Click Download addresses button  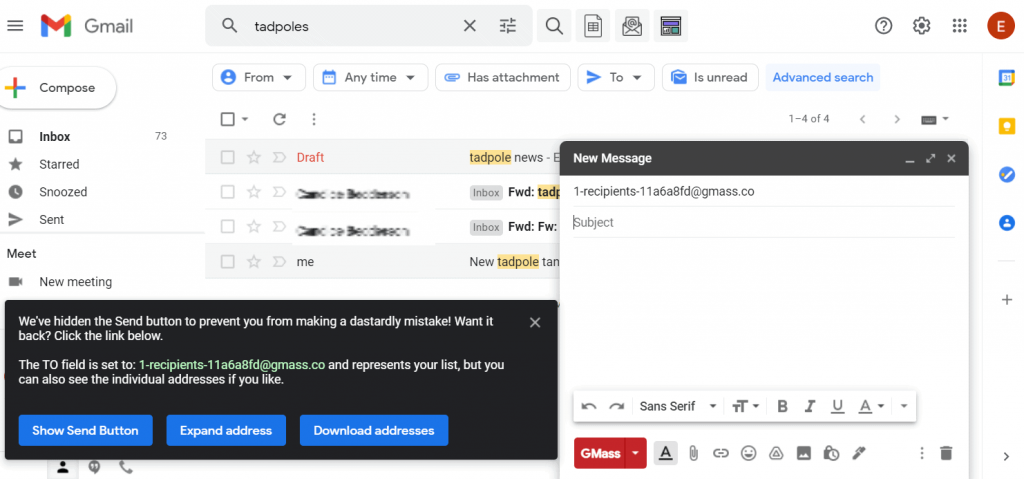pos(374,431)
